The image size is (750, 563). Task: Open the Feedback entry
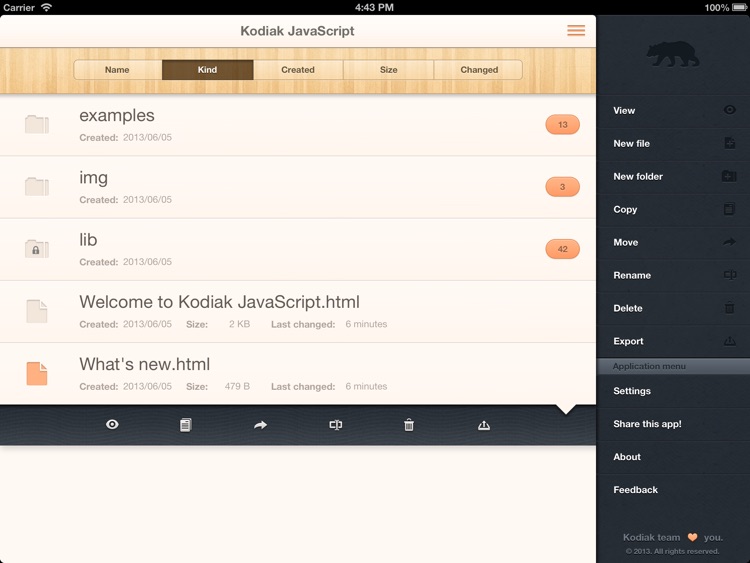click(673, 490)
